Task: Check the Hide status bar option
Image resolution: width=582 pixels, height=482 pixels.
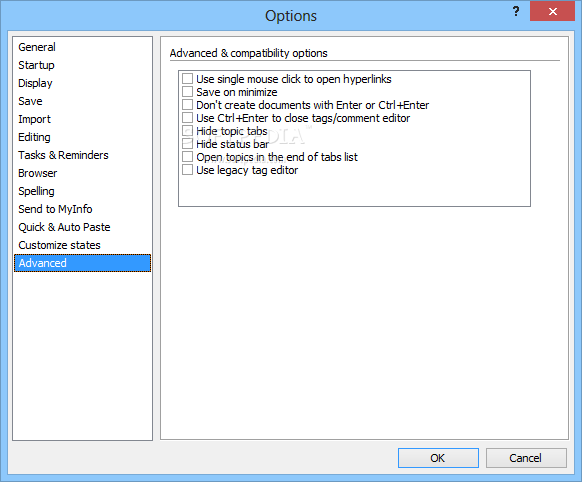Action: click(x=187, y=144)
